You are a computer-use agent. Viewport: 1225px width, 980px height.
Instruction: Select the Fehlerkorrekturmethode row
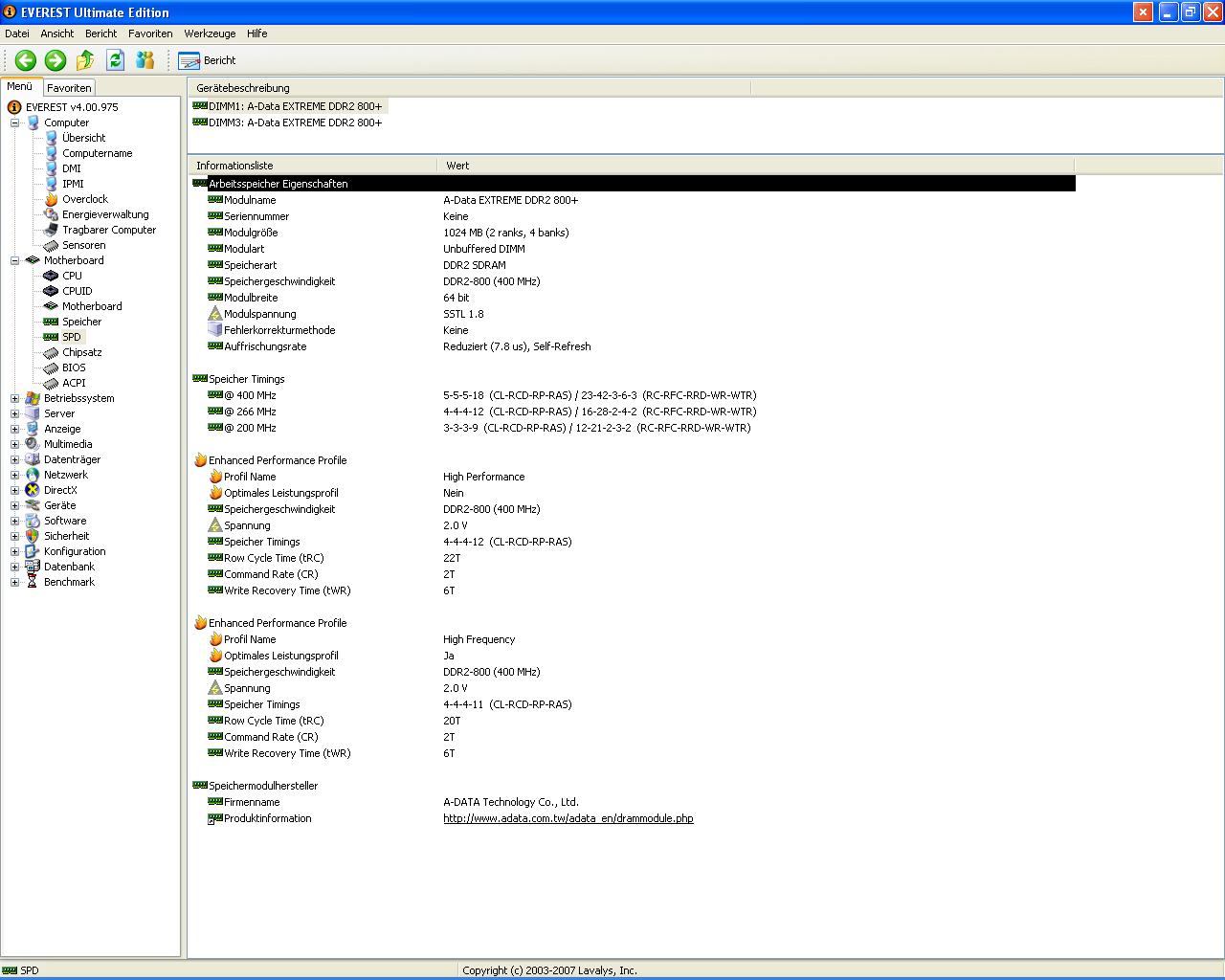634,330
